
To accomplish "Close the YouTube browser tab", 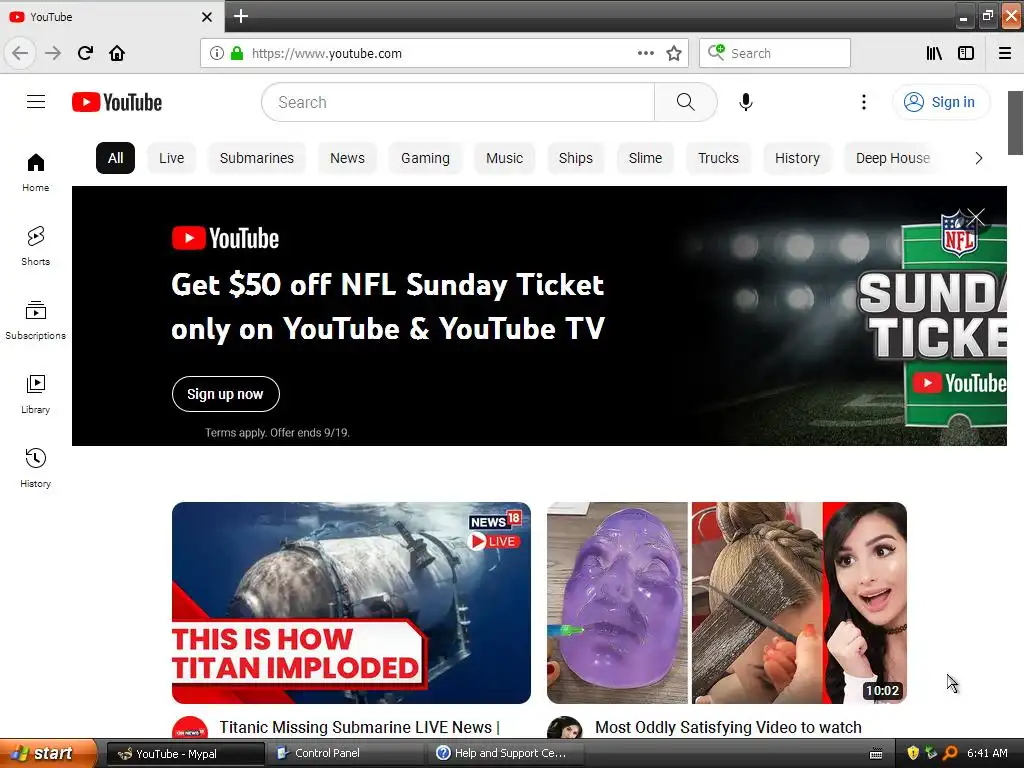I will tap(207, 17).
